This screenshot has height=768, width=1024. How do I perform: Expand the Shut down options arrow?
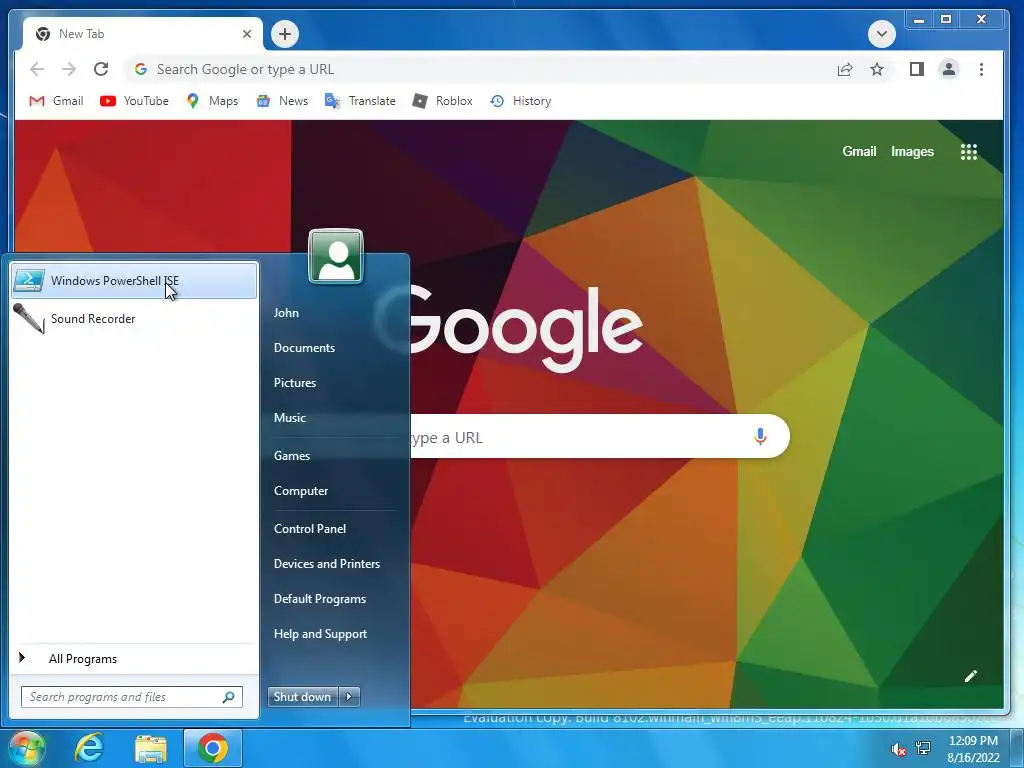[x=349, y=697]
